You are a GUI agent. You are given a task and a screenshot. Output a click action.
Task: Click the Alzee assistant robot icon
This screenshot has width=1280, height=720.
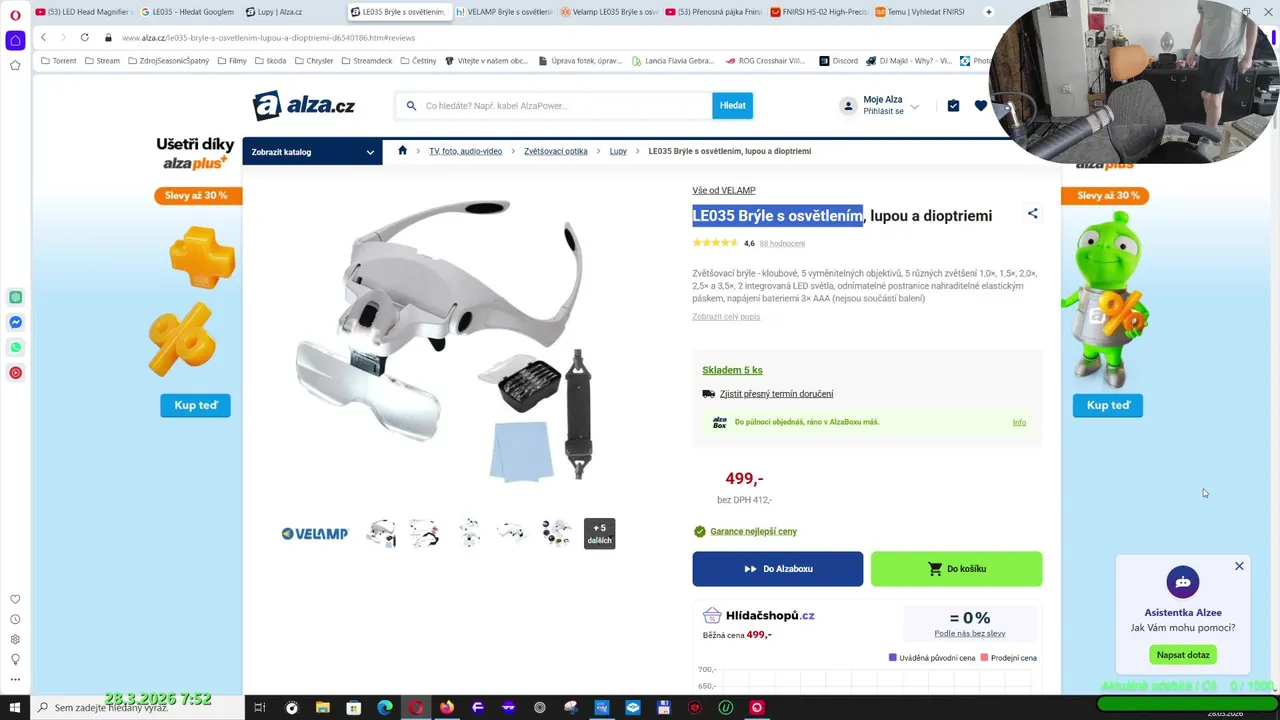pyautogui.click(x=1183, y=582)
